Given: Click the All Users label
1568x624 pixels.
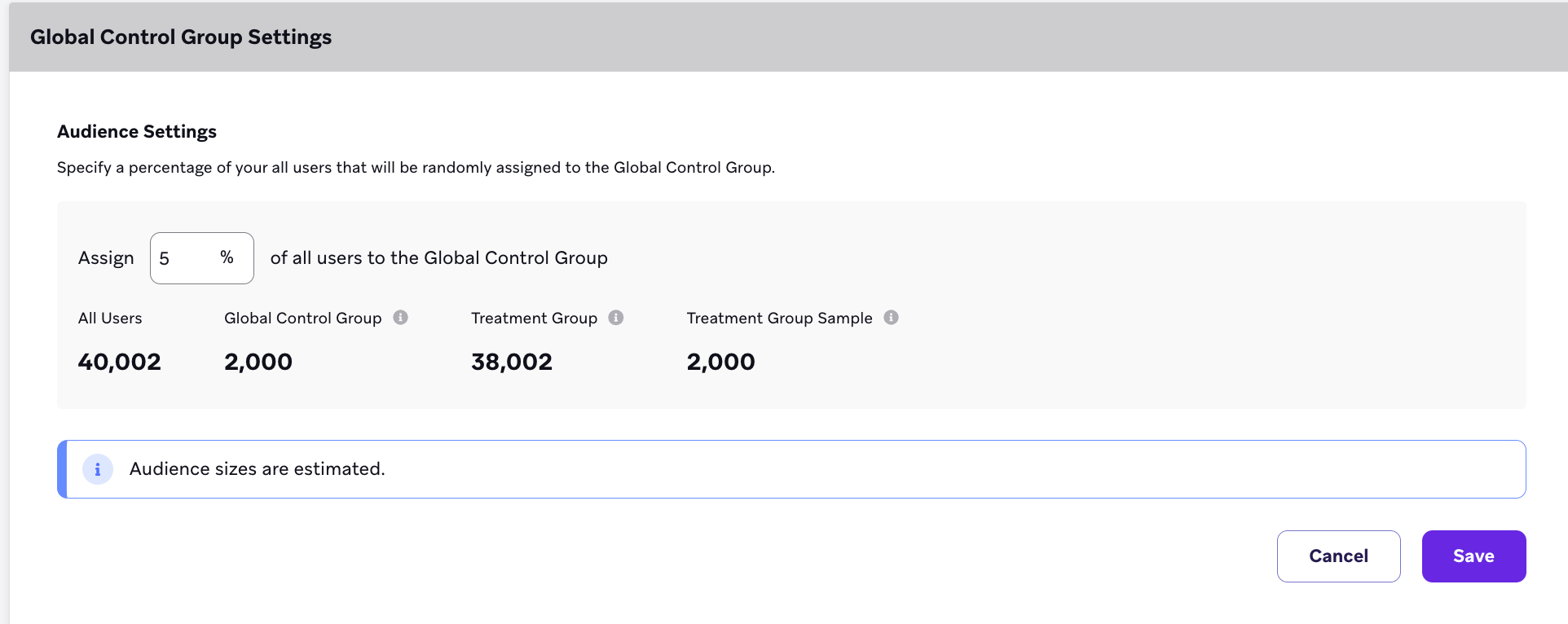Looking at the screenshot, I should click(110, 319).
